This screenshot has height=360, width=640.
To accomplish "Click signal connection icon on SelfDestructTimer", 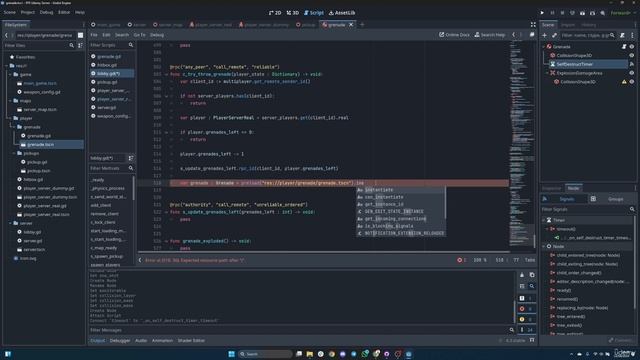I will 632,64.
